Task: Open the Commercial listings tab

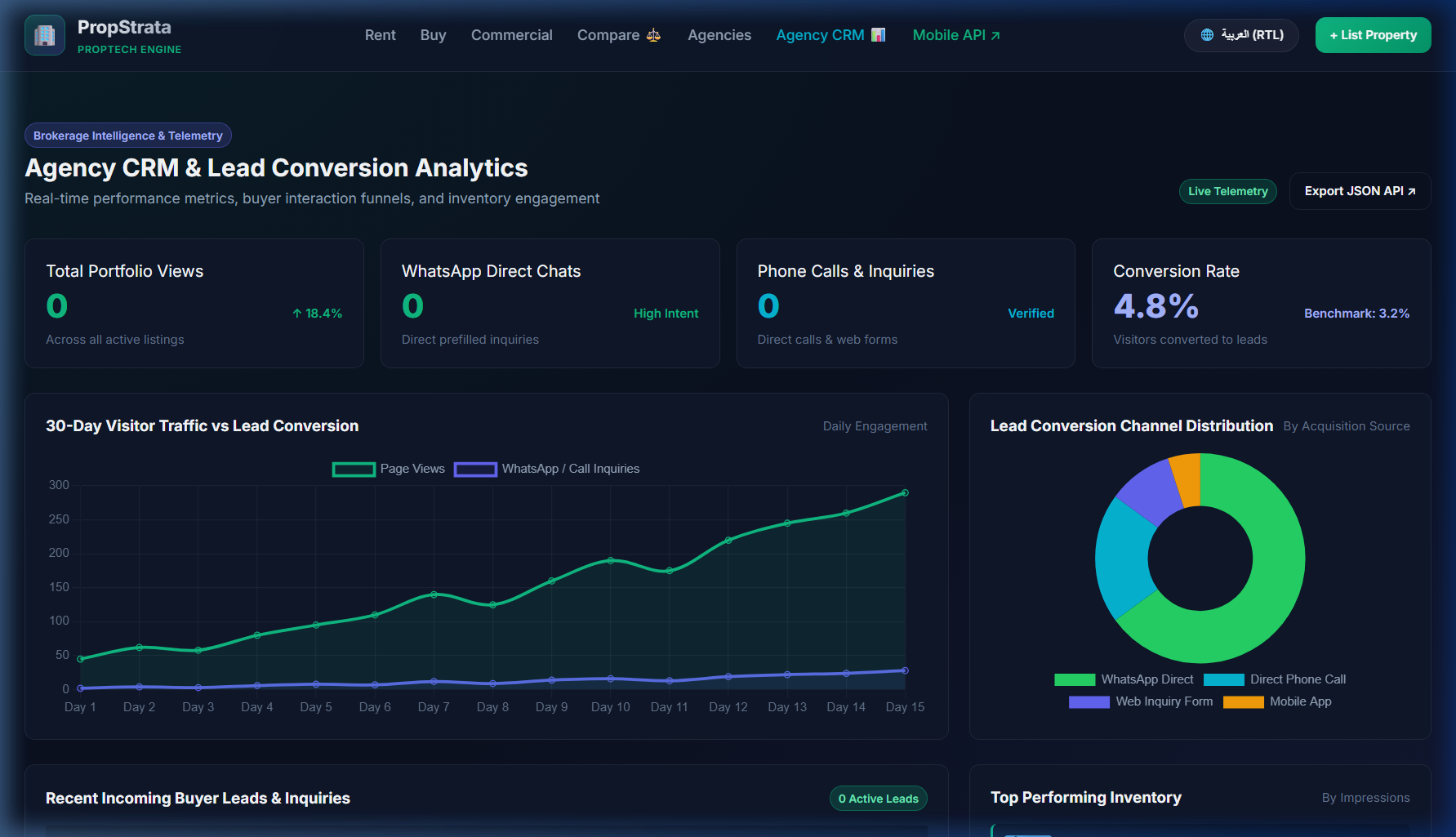Action: [x=512, y=35]
